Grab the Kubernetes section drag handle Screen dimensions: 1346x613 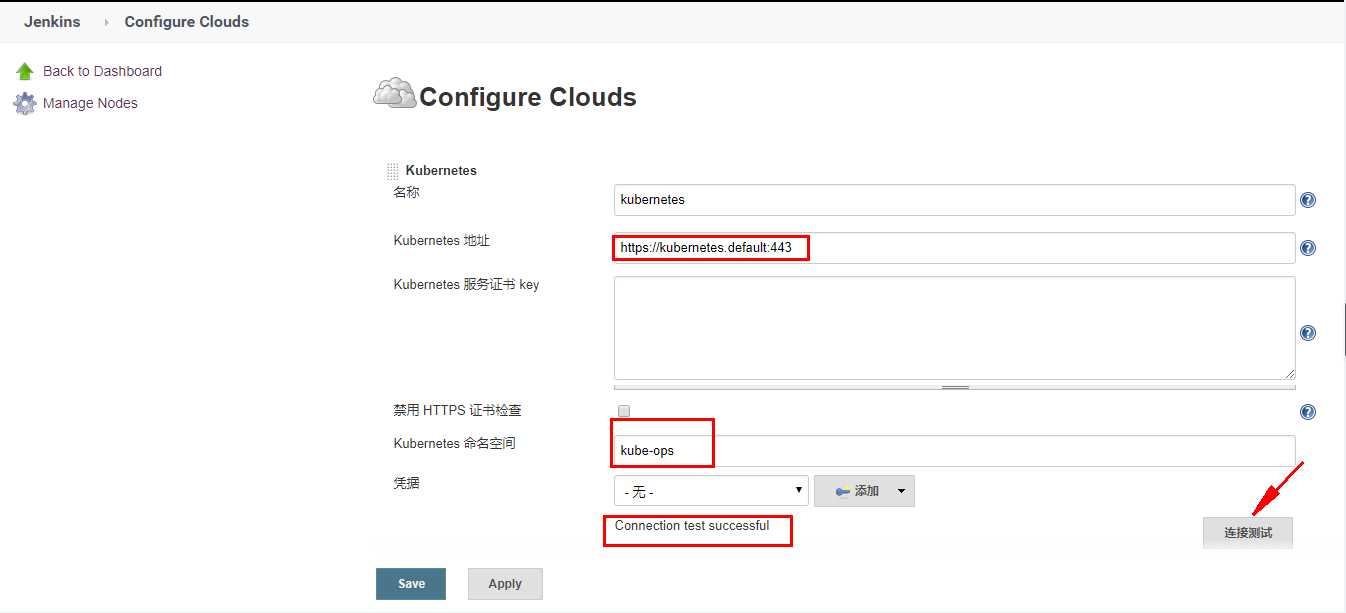click(x=392, y=172)
